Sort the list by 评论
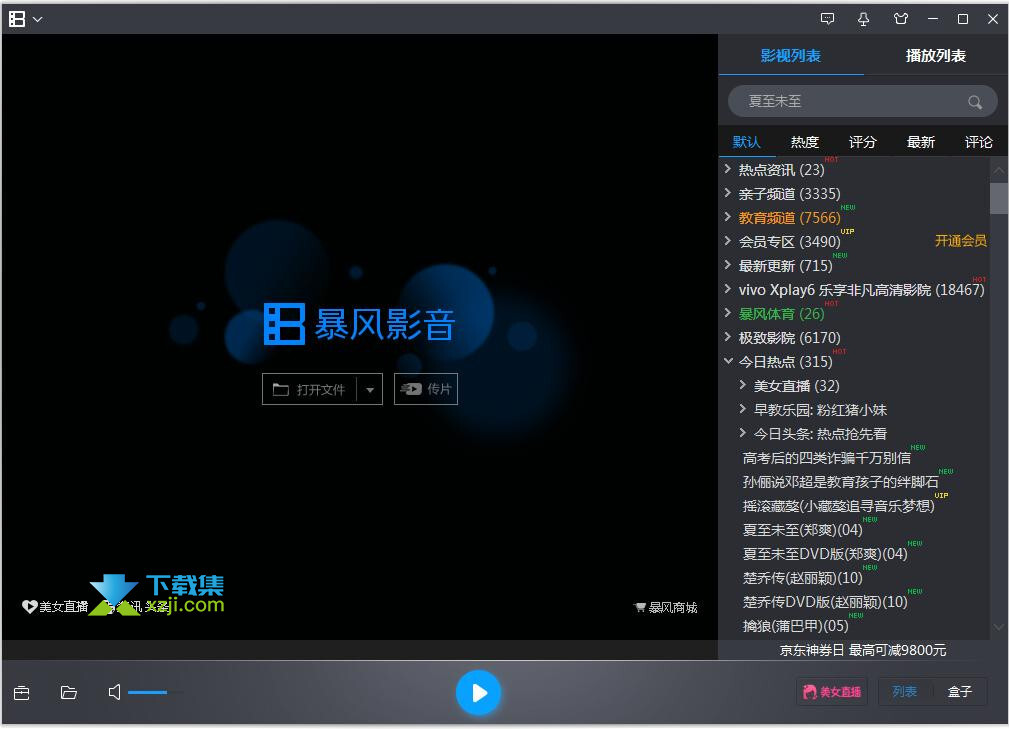Viewport: 1009px width, 729px height. (x=978, y=142)
